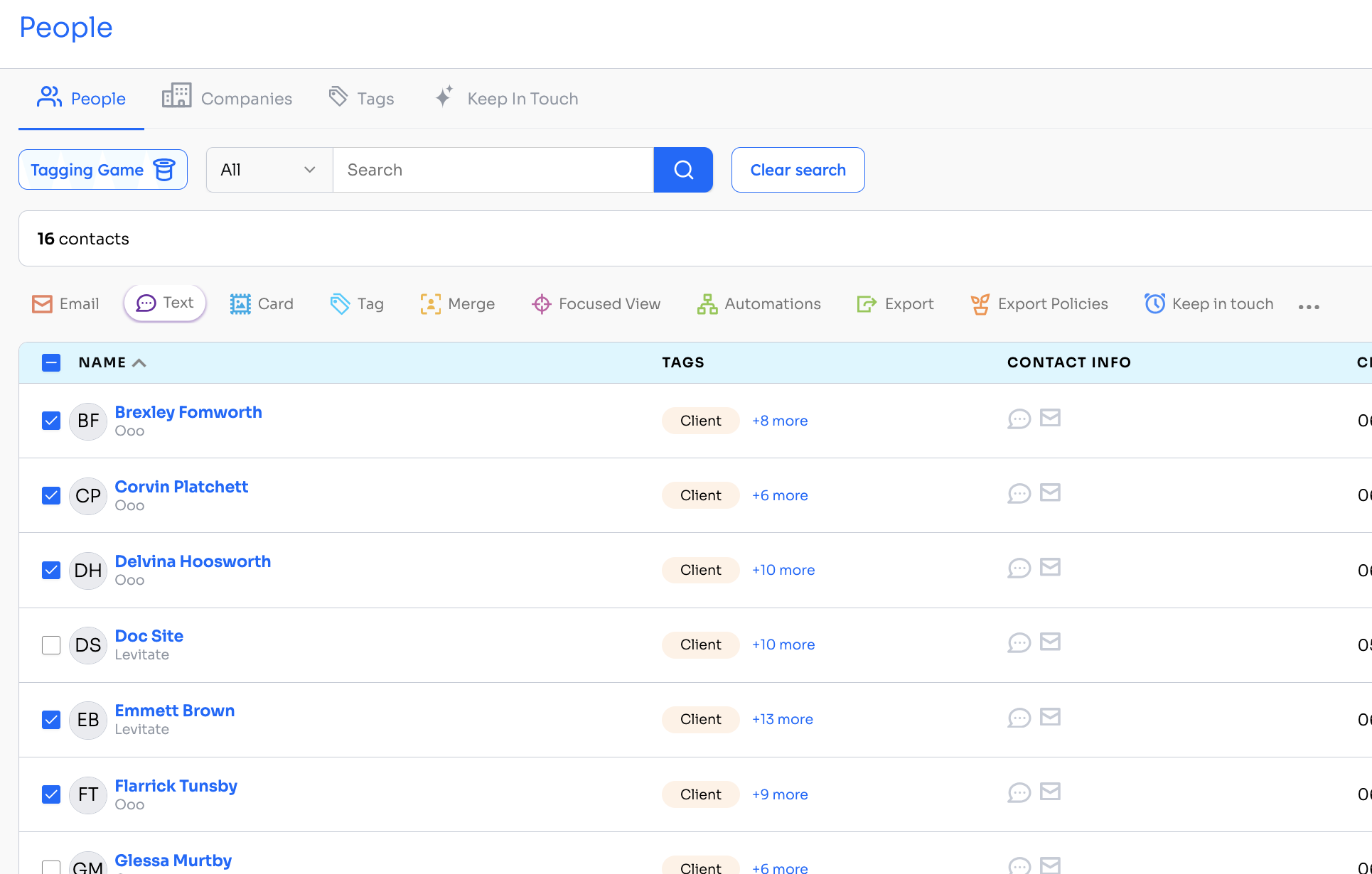The height and width of the screenshot is (874, 1372).
Task: Open Corvin Platchett's contact page
Action: point(181,487)
